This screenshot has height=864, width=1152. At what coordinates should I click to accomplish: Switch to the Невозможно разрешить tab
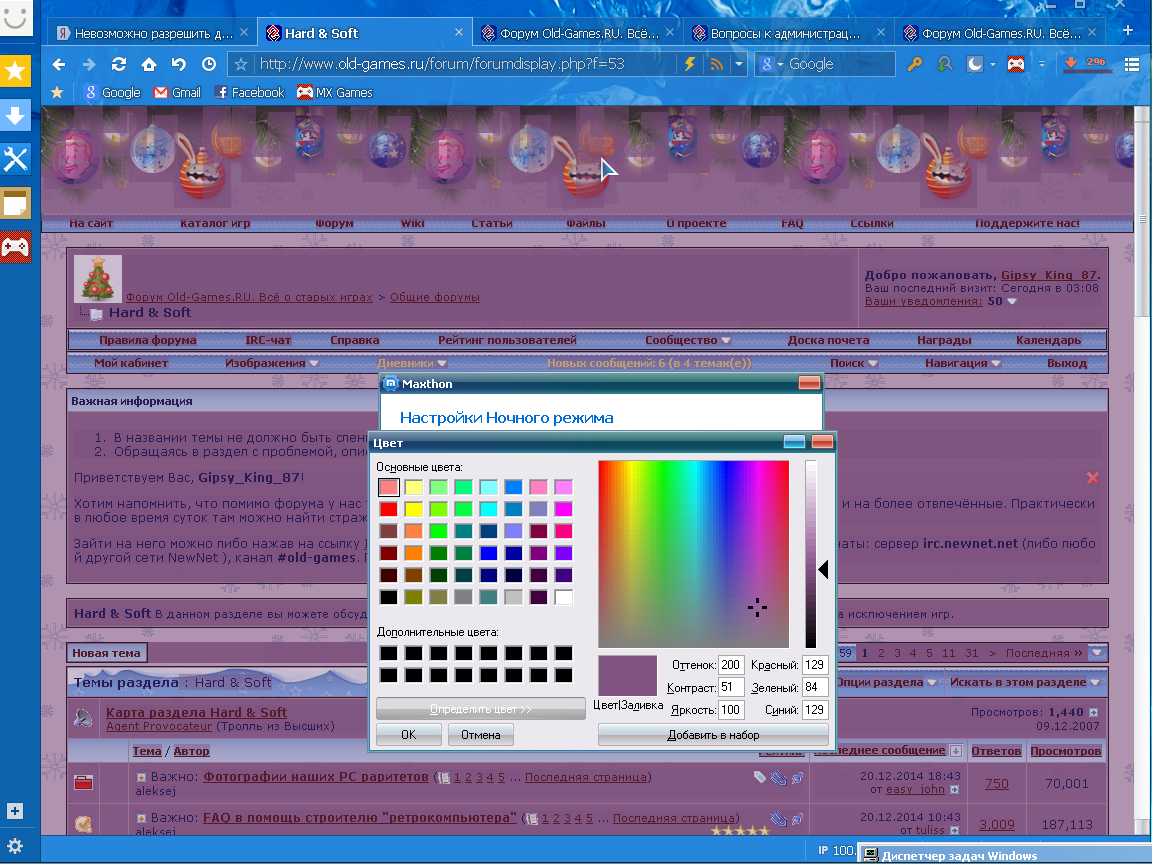(153, 33)
